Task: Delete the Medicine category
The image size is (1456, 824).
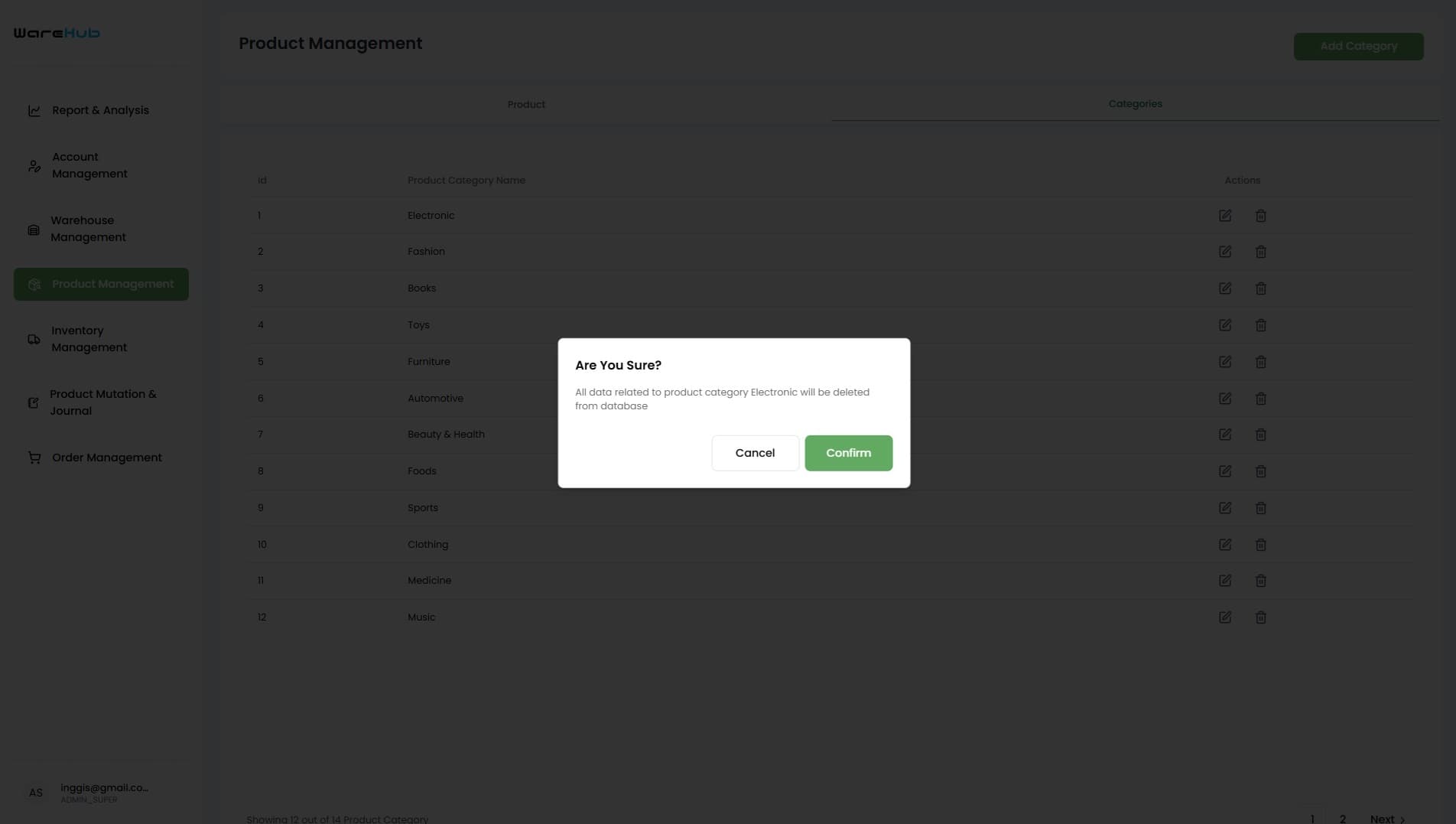Action: (1260, 581)
